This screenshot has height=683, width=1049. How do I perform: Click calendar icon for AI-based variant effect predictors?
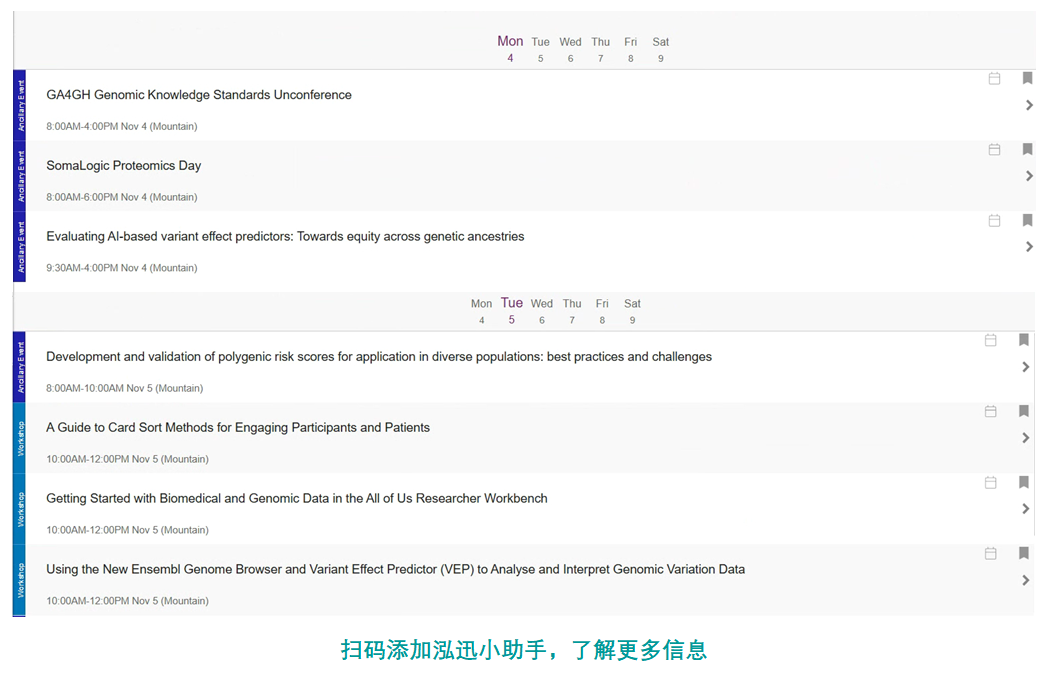click(x=994, y=221)
